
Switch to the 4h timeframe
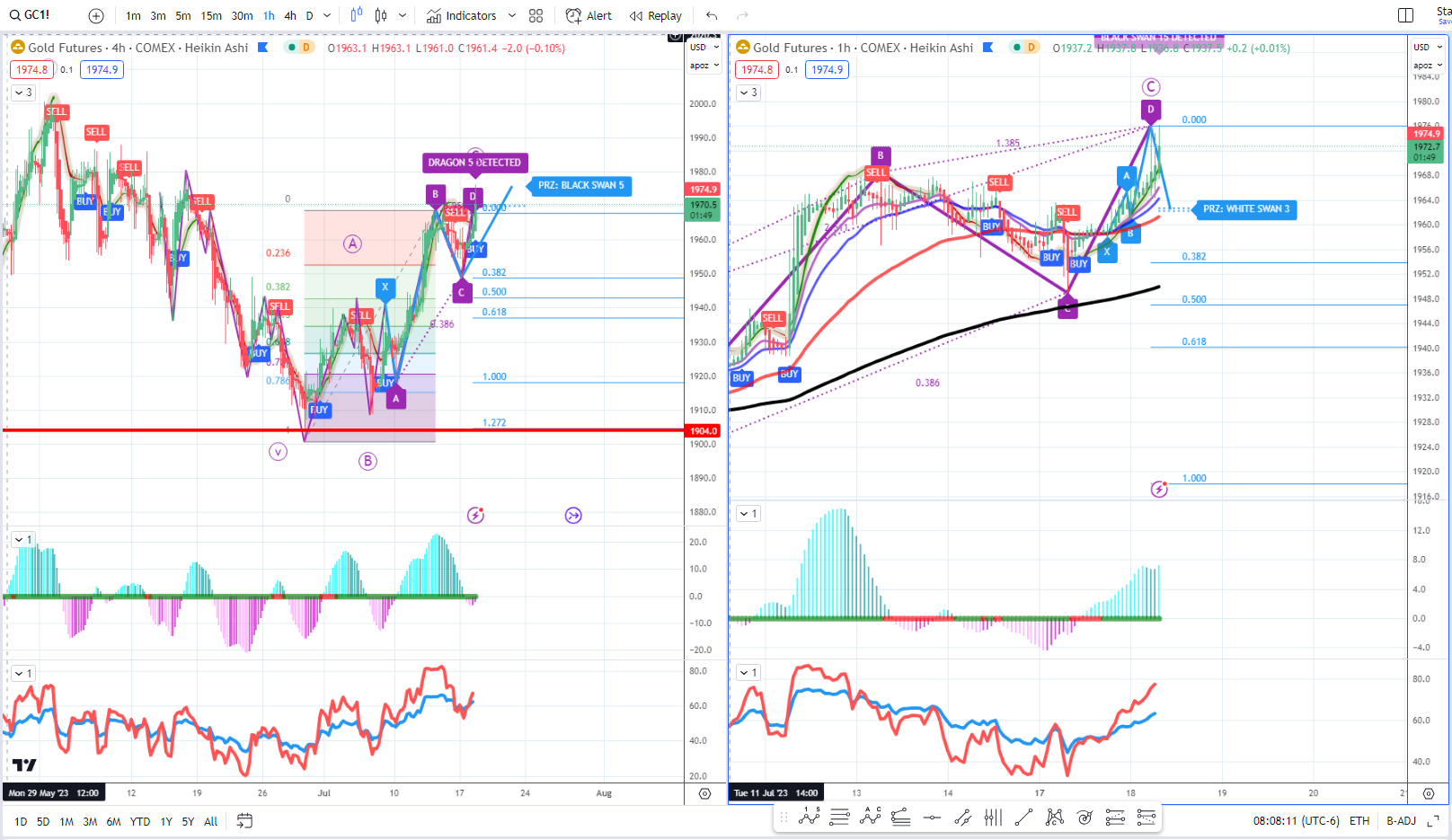(x=290, y=15)
